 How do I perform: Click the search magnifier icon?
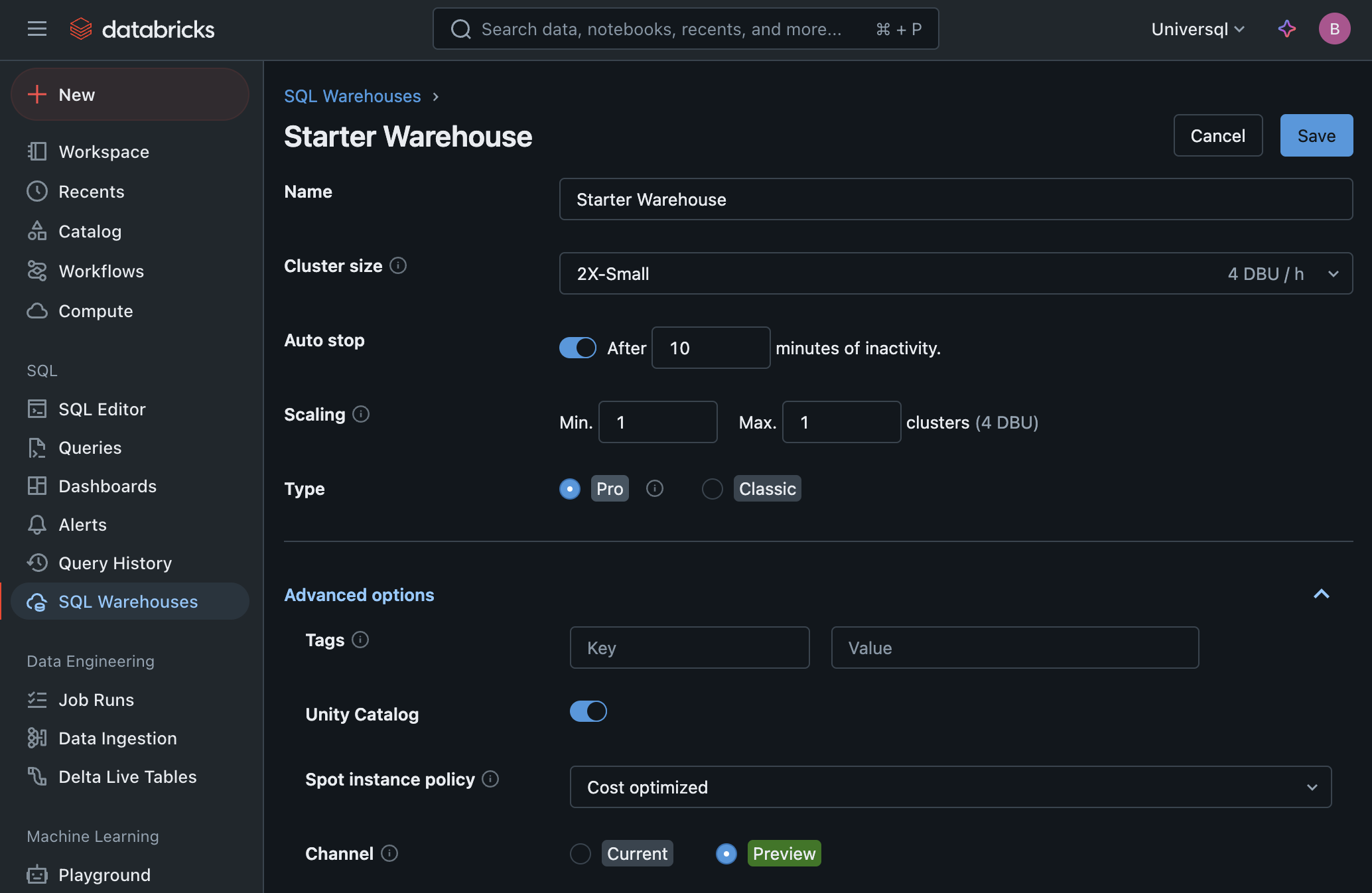click(460, 29)
